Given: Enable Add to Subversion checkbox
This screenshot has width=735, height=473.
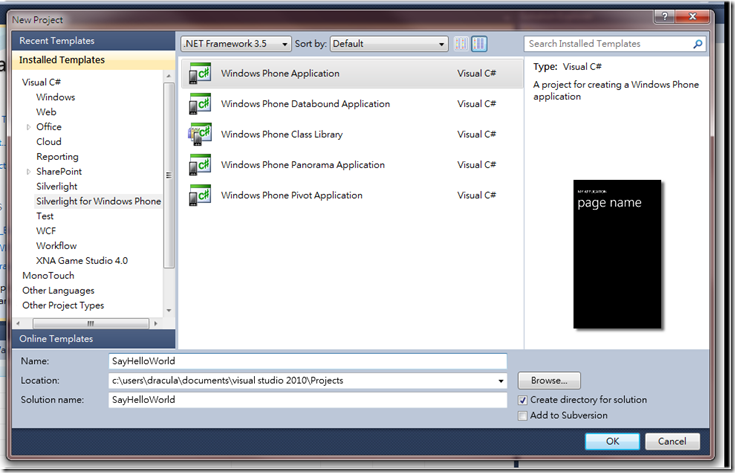Looking at the screenshot, I should coord(523,416).
